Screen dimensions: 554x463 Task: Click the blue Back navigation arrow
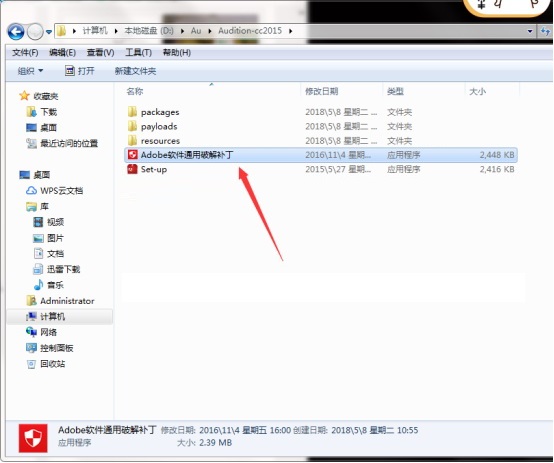pyautogui.click(x=16, y=32)
